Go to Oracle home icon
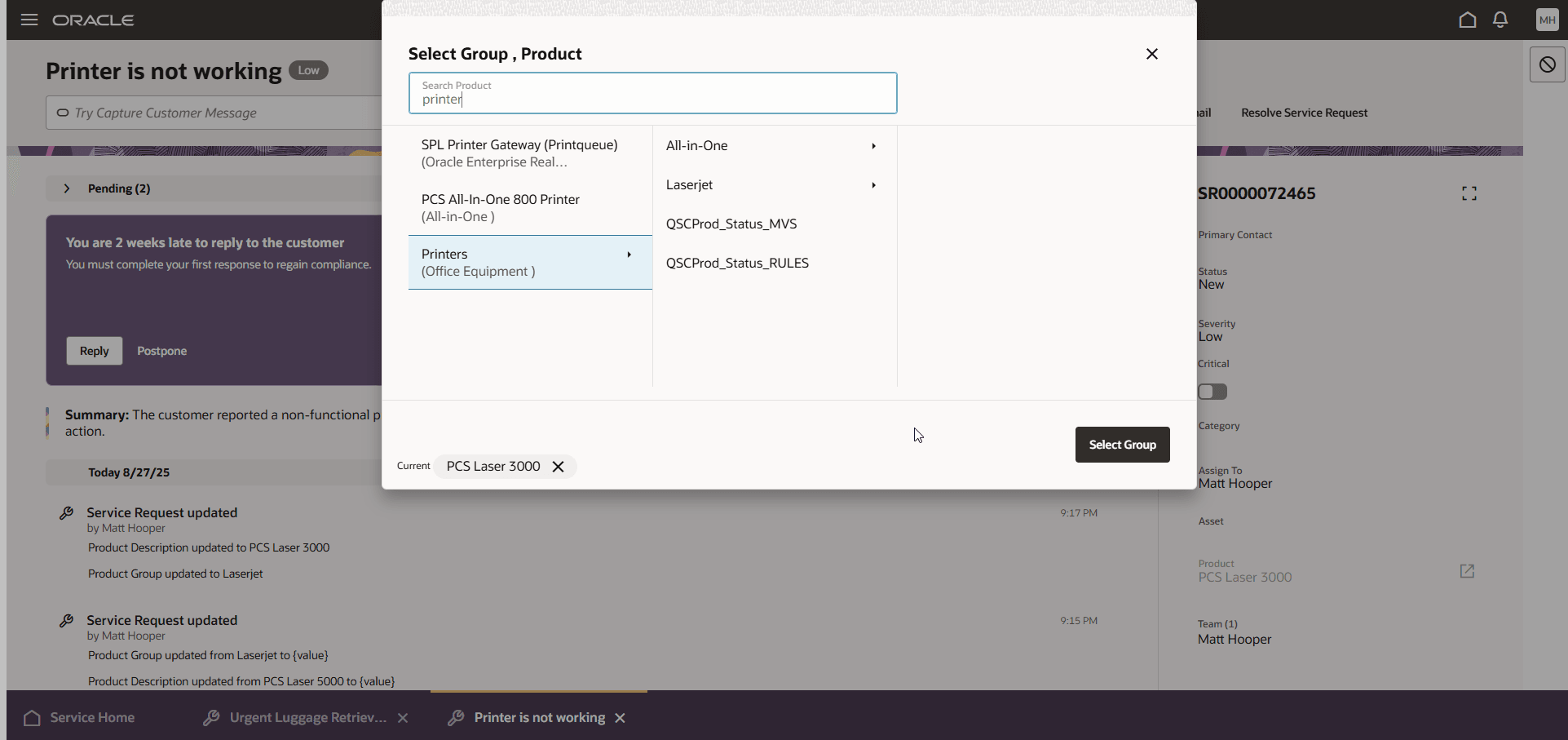Viewport: 1568px width, 740px height. click(x=1468, y=20)
